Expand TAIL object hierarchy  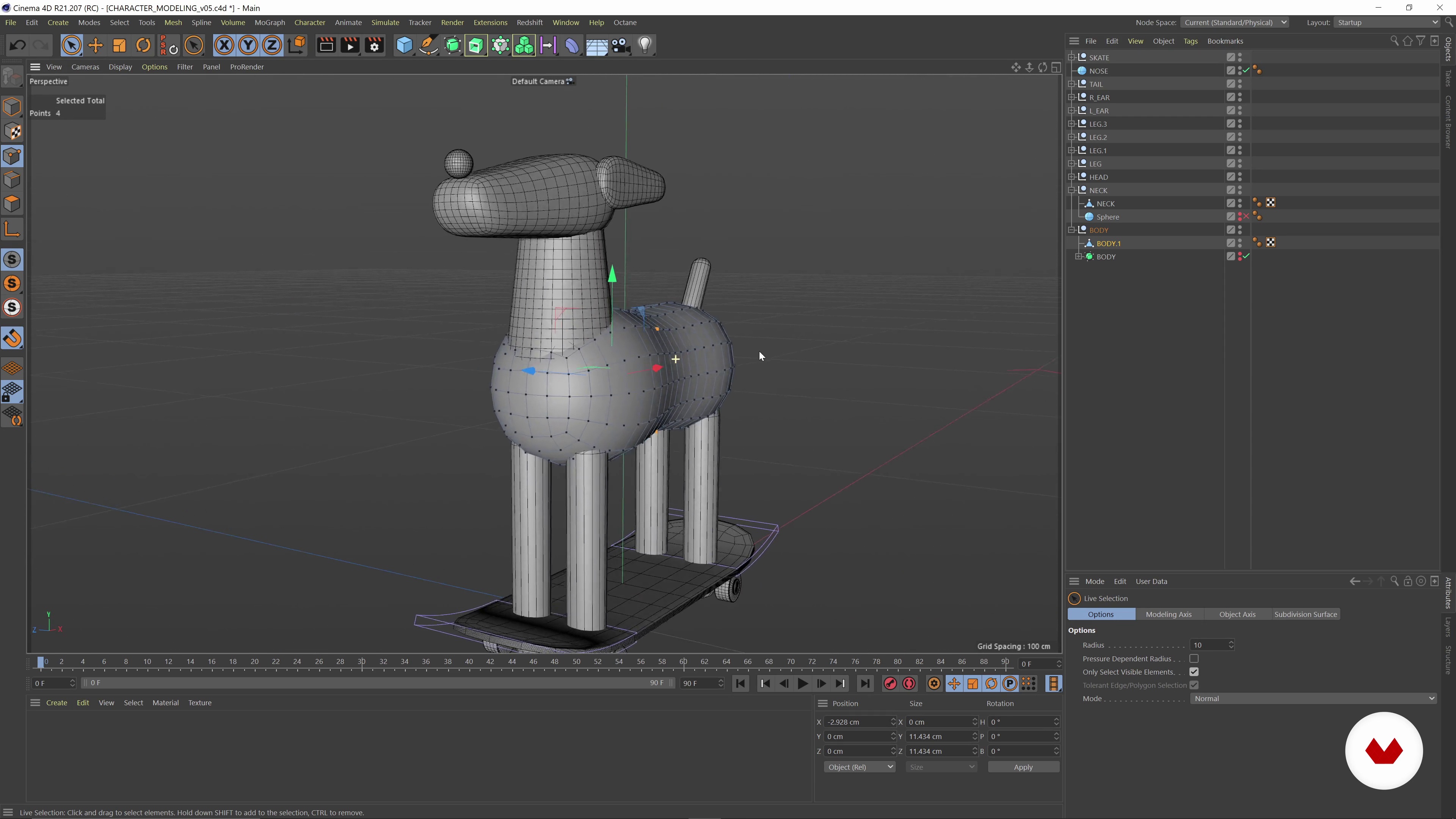pos(1072,84)
